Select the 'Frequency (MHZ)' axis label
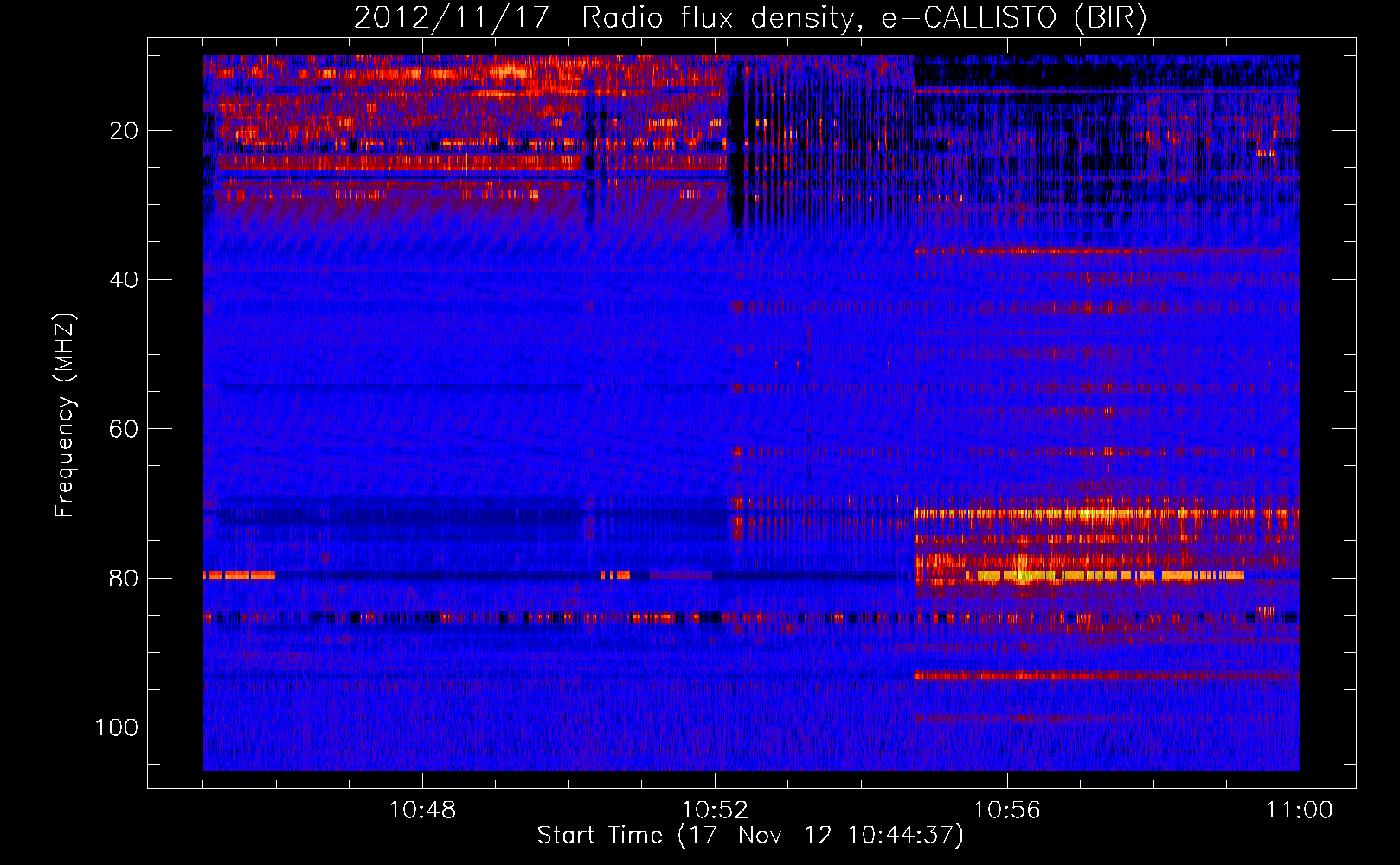Screen dimensions: 1400x865 click(66, 415)
